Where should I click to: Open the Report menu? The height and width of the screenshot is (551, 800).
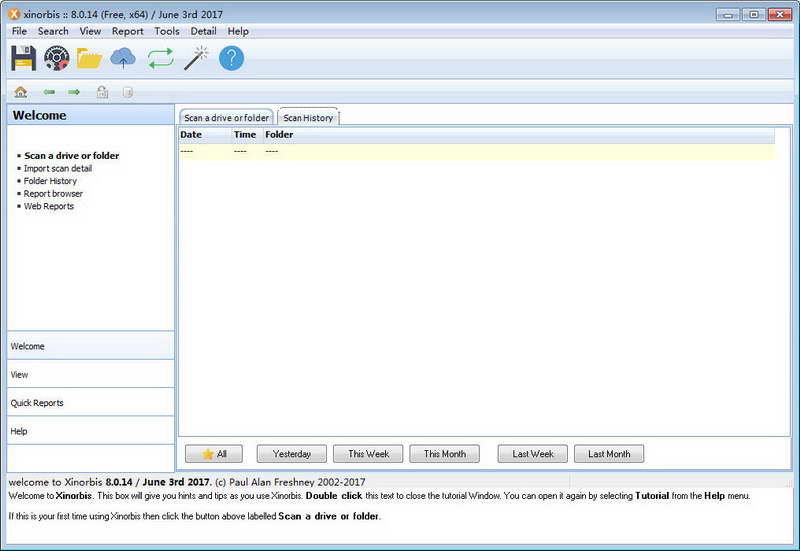tap(128, 31)
